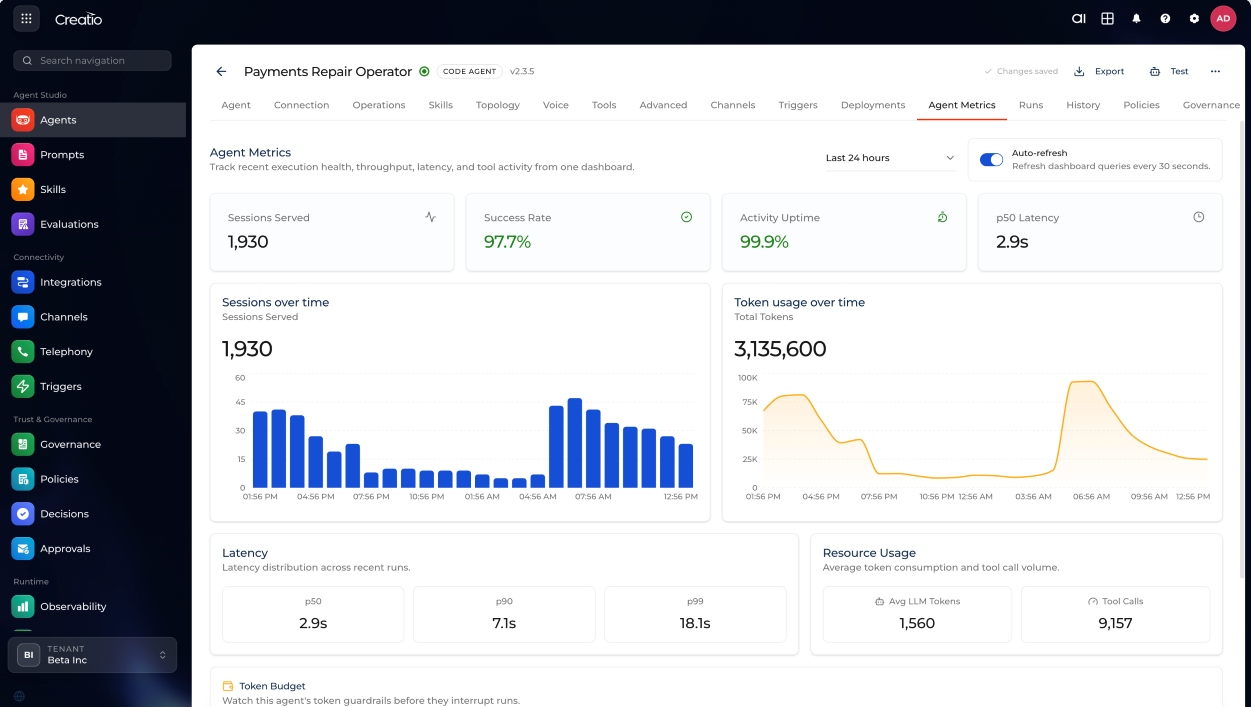
Task: Click the Export button
Action: pyautogui.click(x=1099, y=72)
